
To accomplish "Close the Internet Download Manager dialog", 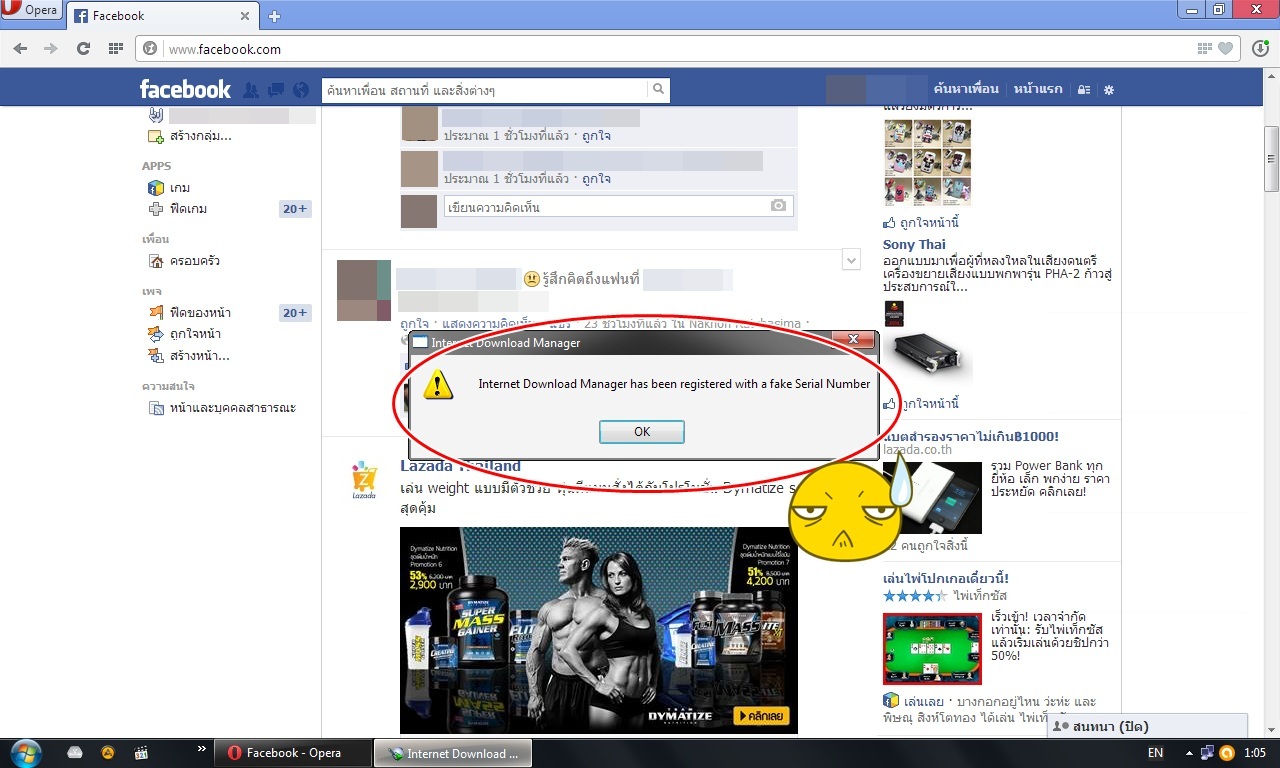I will 854,341.
